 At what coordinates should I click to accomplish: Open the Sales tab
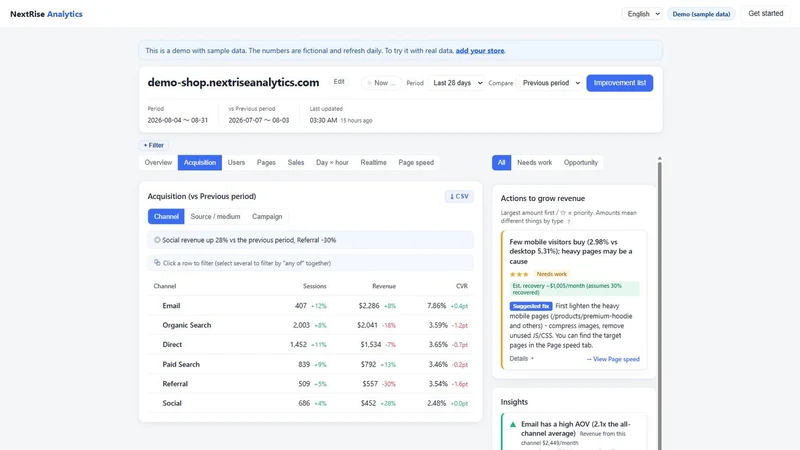(295, 162)
